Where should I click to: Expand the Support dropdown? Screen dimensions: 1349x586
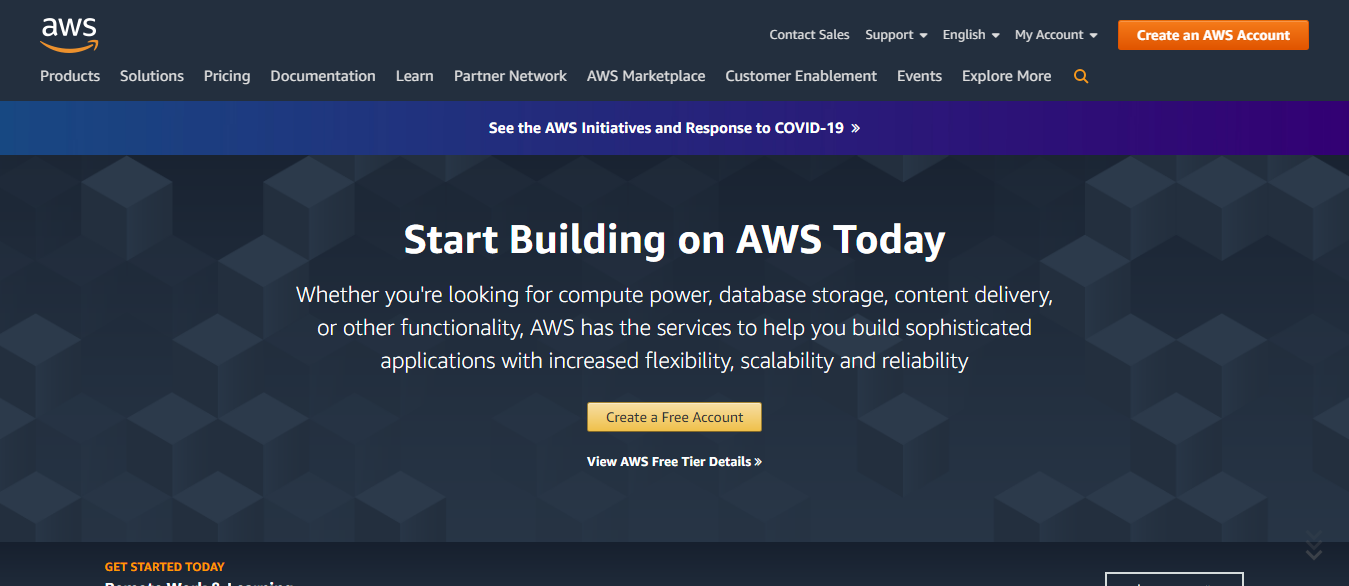896,35
